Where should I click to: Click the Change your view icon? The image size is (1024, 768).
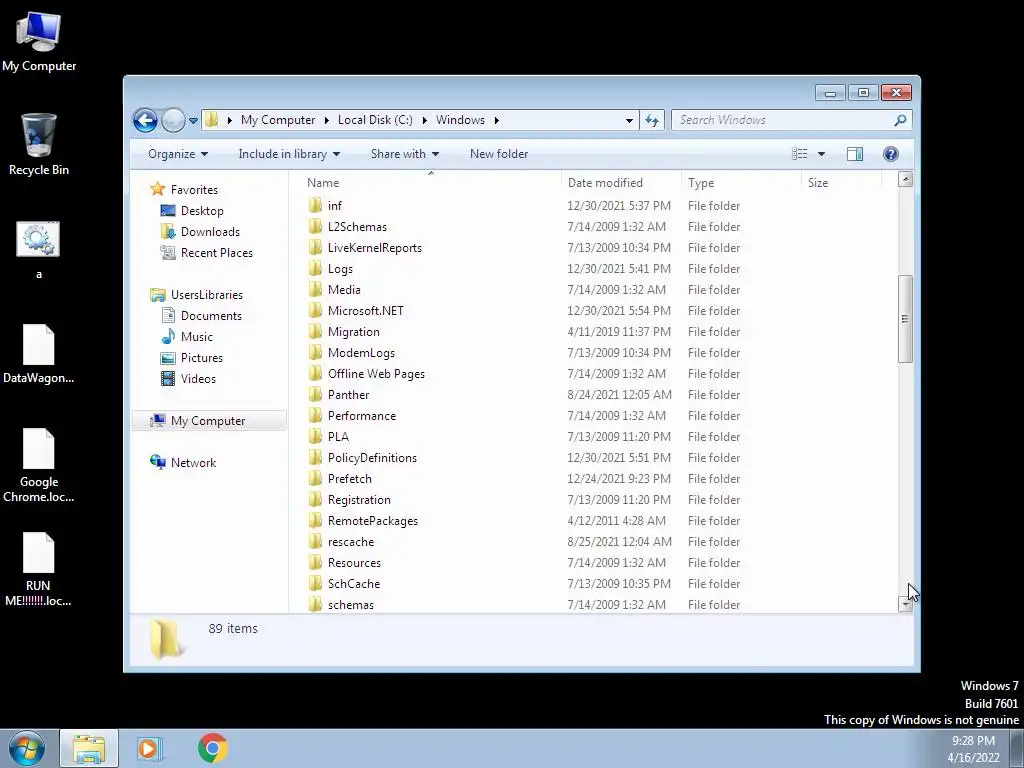point(800,154)
